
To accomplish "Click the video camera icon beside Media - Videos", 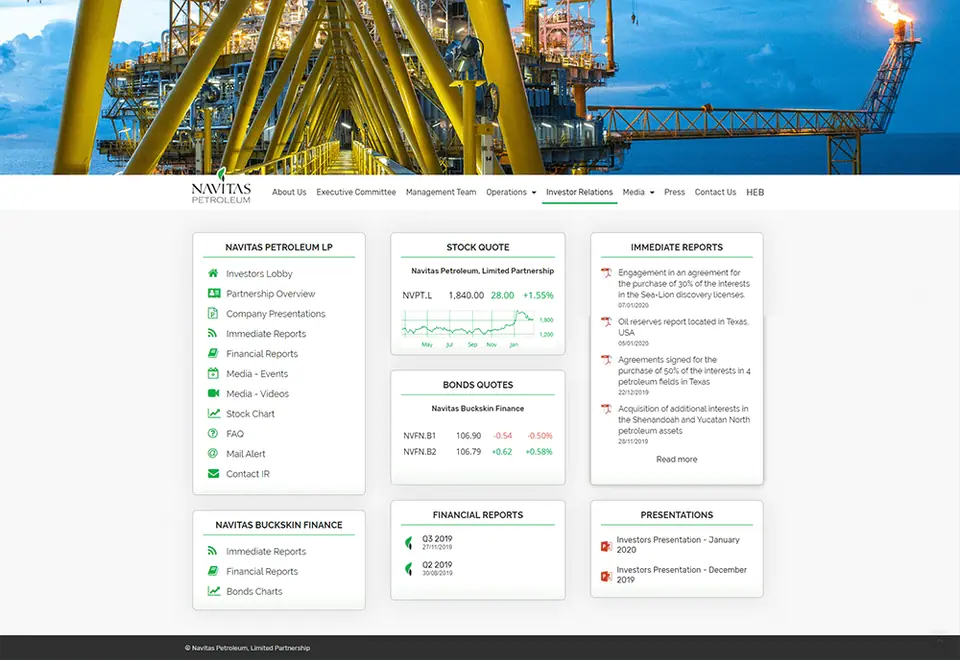I will click(214, 393).
